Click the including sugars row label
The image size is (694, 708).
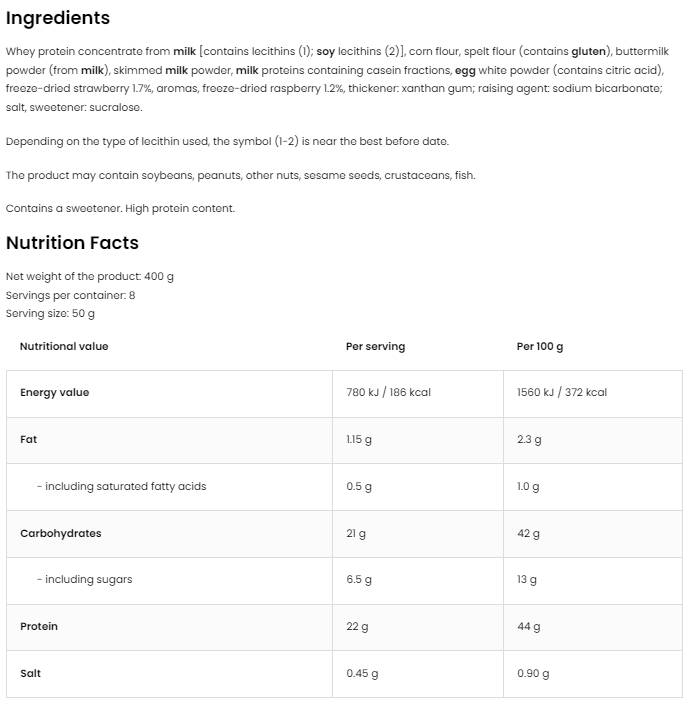(x=84, y=580)
